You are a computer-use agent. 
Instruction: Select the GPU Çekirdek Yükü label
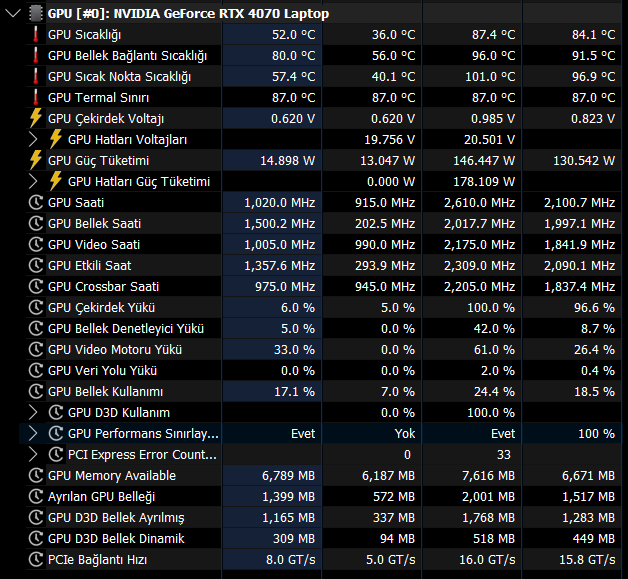101,308
